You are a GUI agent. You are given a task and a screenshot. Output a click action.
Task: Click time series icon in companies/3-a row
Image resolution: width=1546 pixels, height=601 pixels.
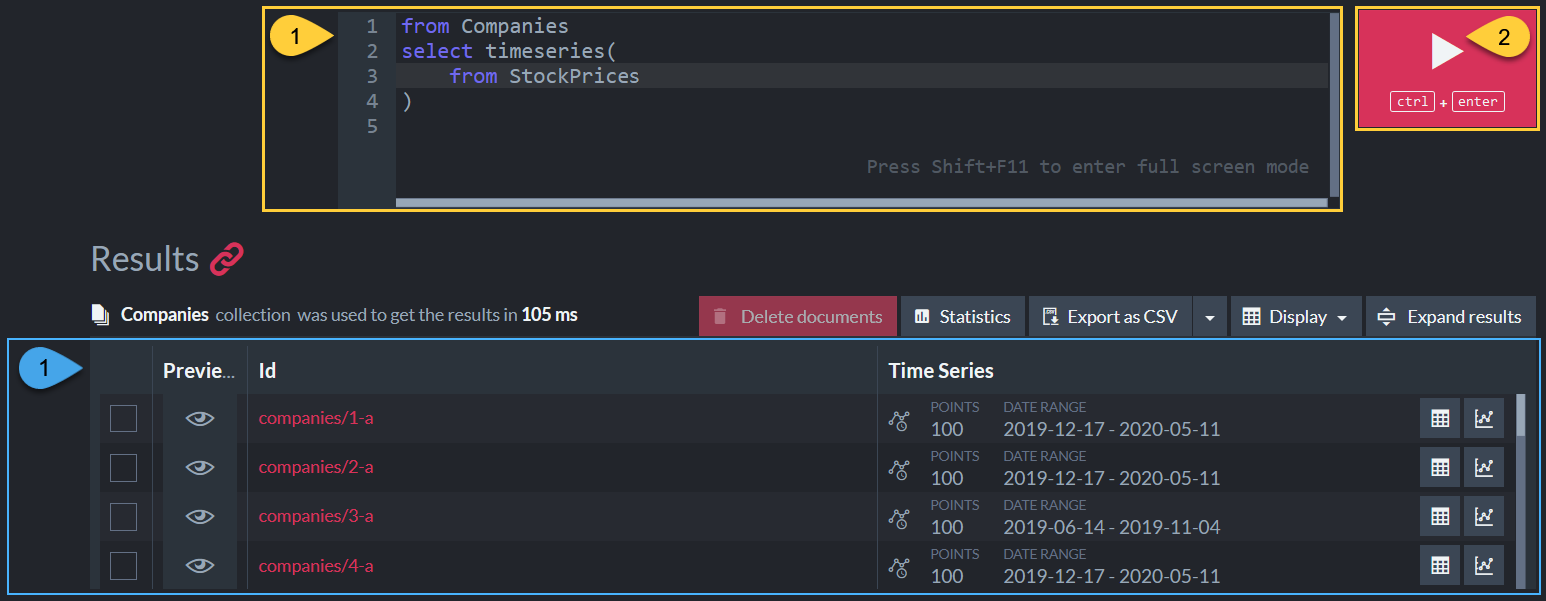coord(899,518)
